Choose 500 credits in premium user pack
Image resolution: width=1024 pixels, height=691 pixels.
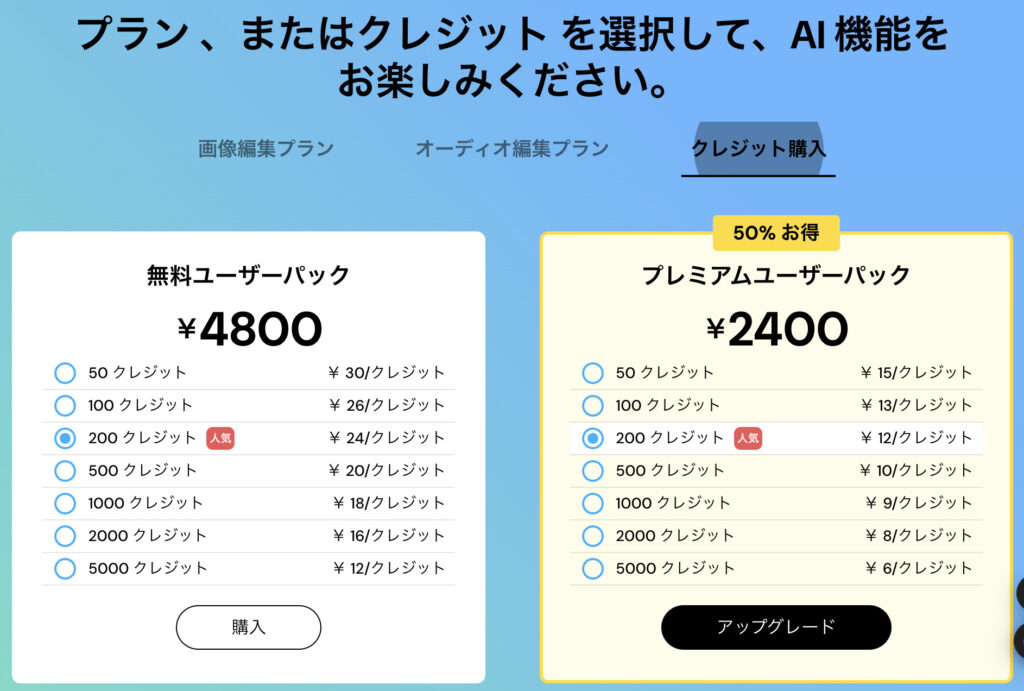[x=593, y=470]
